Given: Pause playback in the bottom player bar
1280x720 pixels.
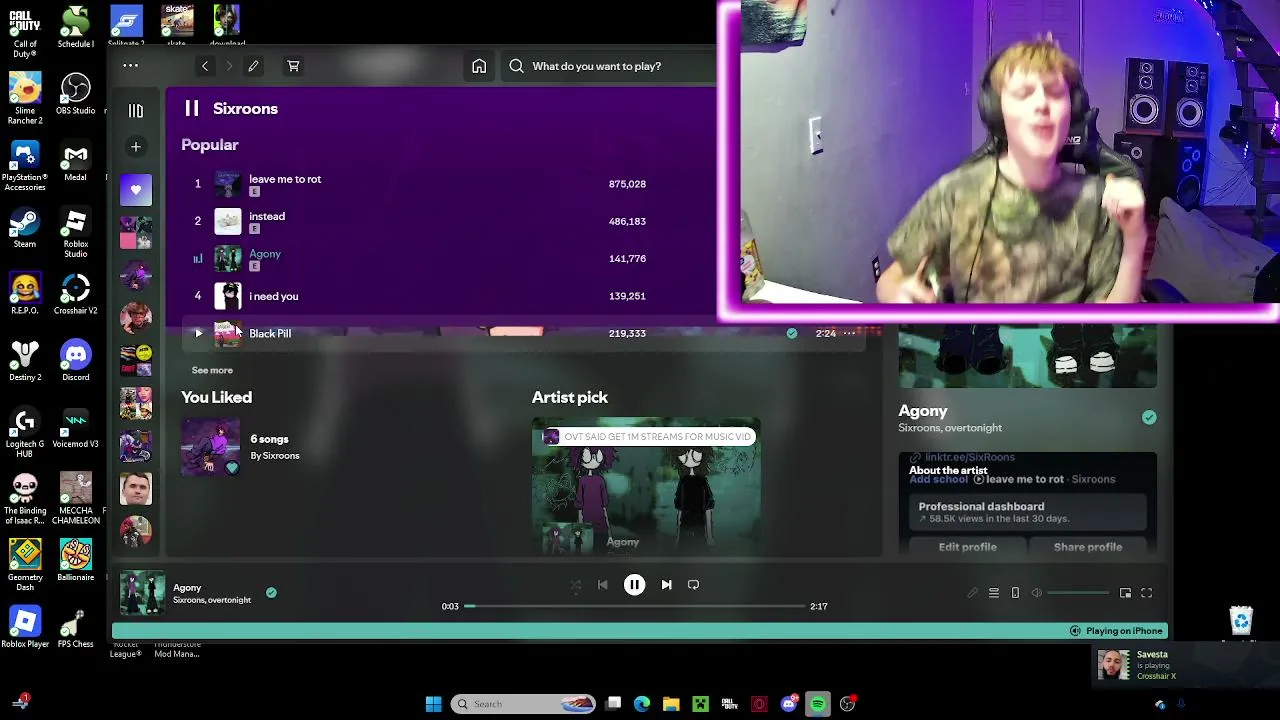Looking at the screenshot, I should point(634,585).
